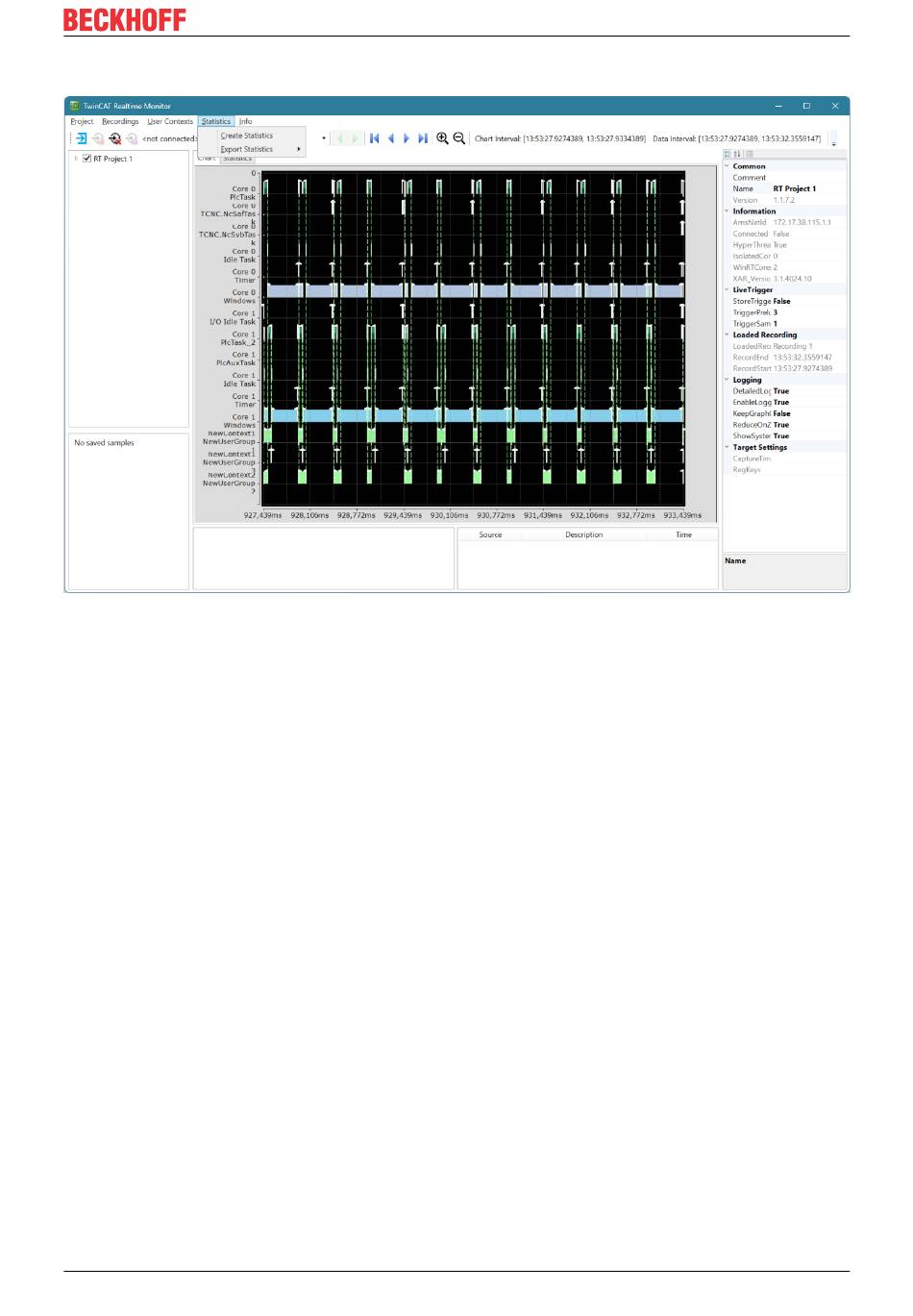Open the User Contexts menu
This screenshot has width=913, height=1316.
[170, 121]
